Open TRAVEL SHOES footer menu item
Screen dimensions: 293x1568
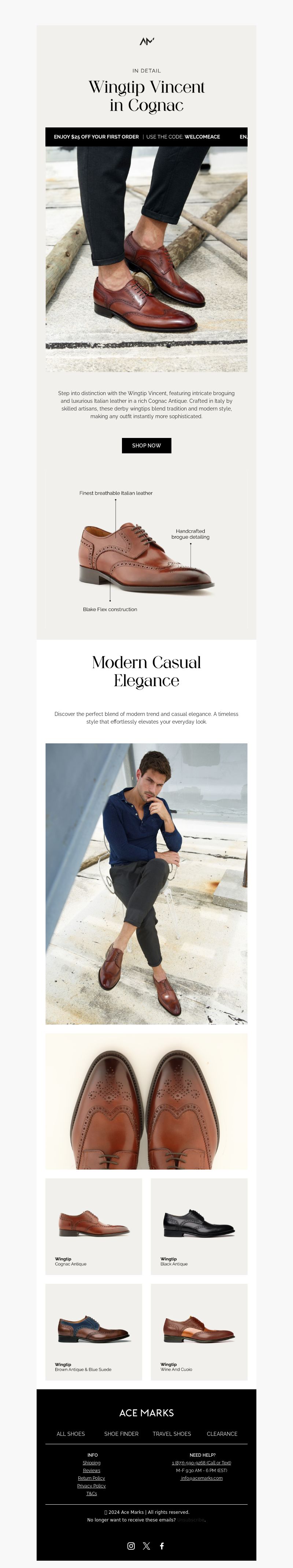(172, 1434)
